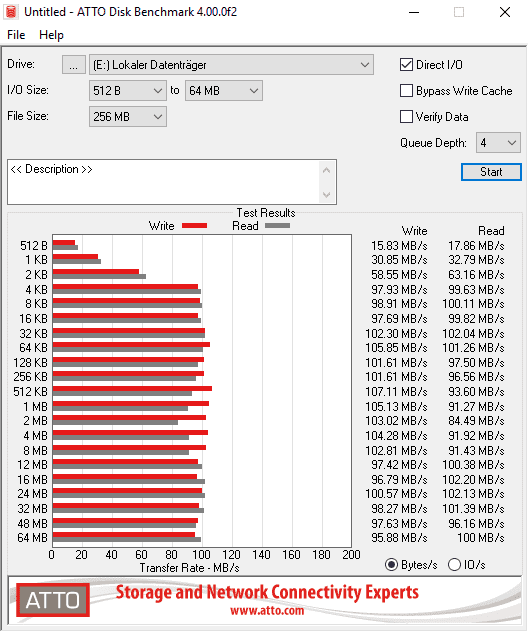The height and width of the screenshot is (632, 528).
Task: Minimize the ATTO Disk Benchmark window
Action: coord(414,12)
